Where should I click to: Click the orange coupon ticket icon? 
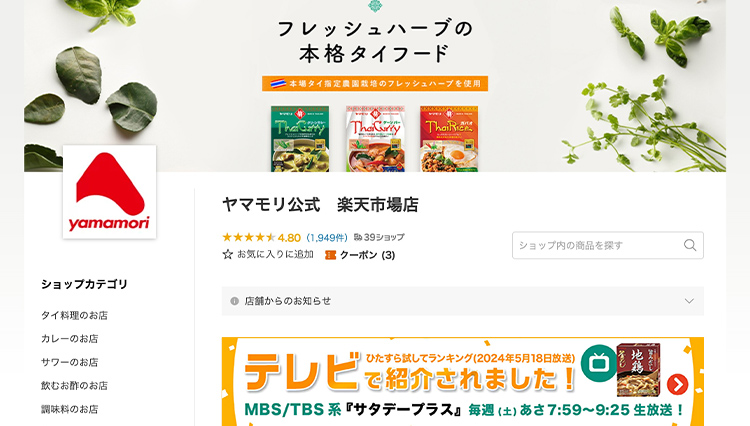(x=330, y=255)
